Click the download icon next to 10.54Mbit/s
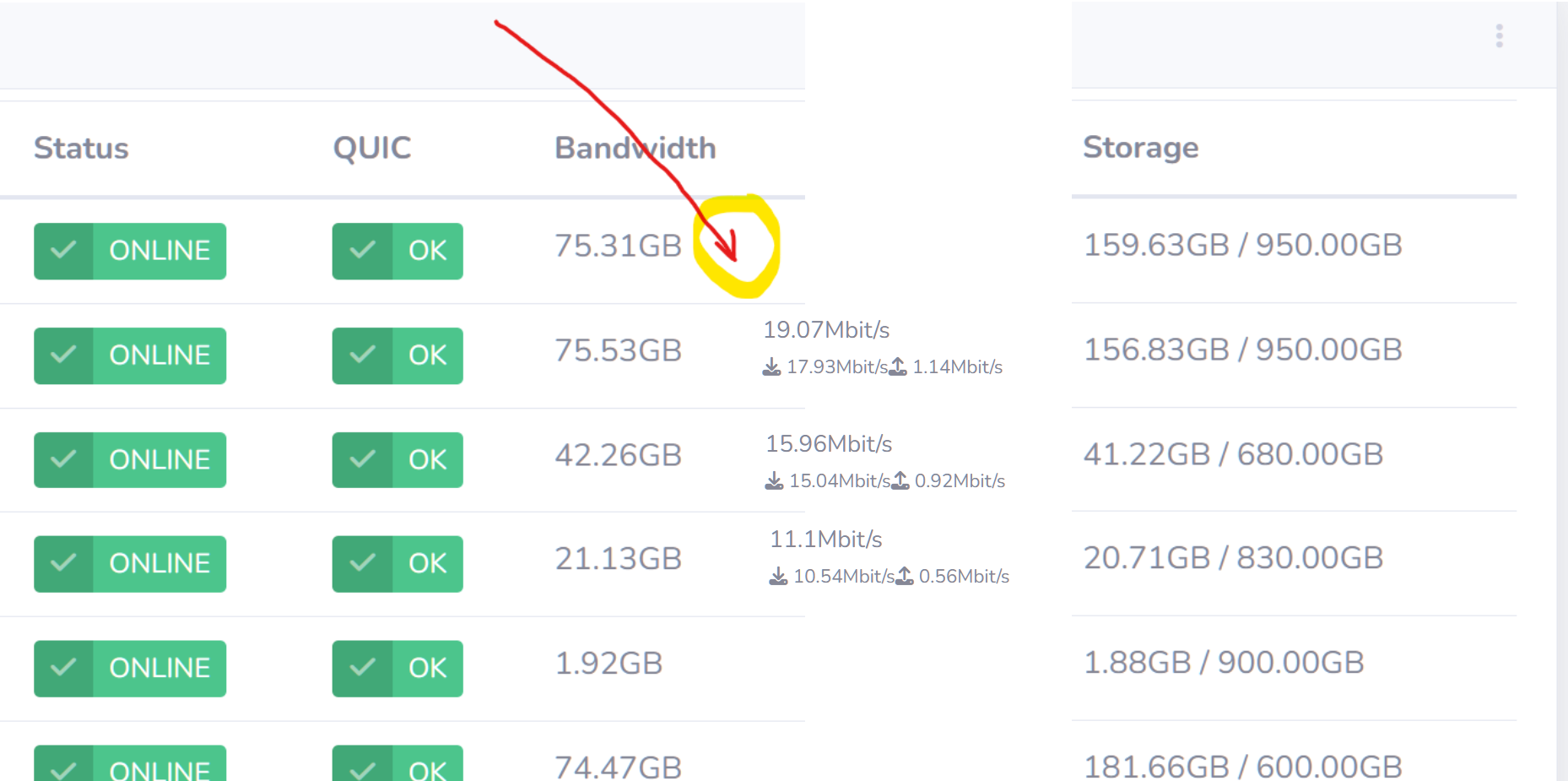Image resolution: width=1568 pixels, height=781 pixels. pyautogui.click(x=778, y=576)
